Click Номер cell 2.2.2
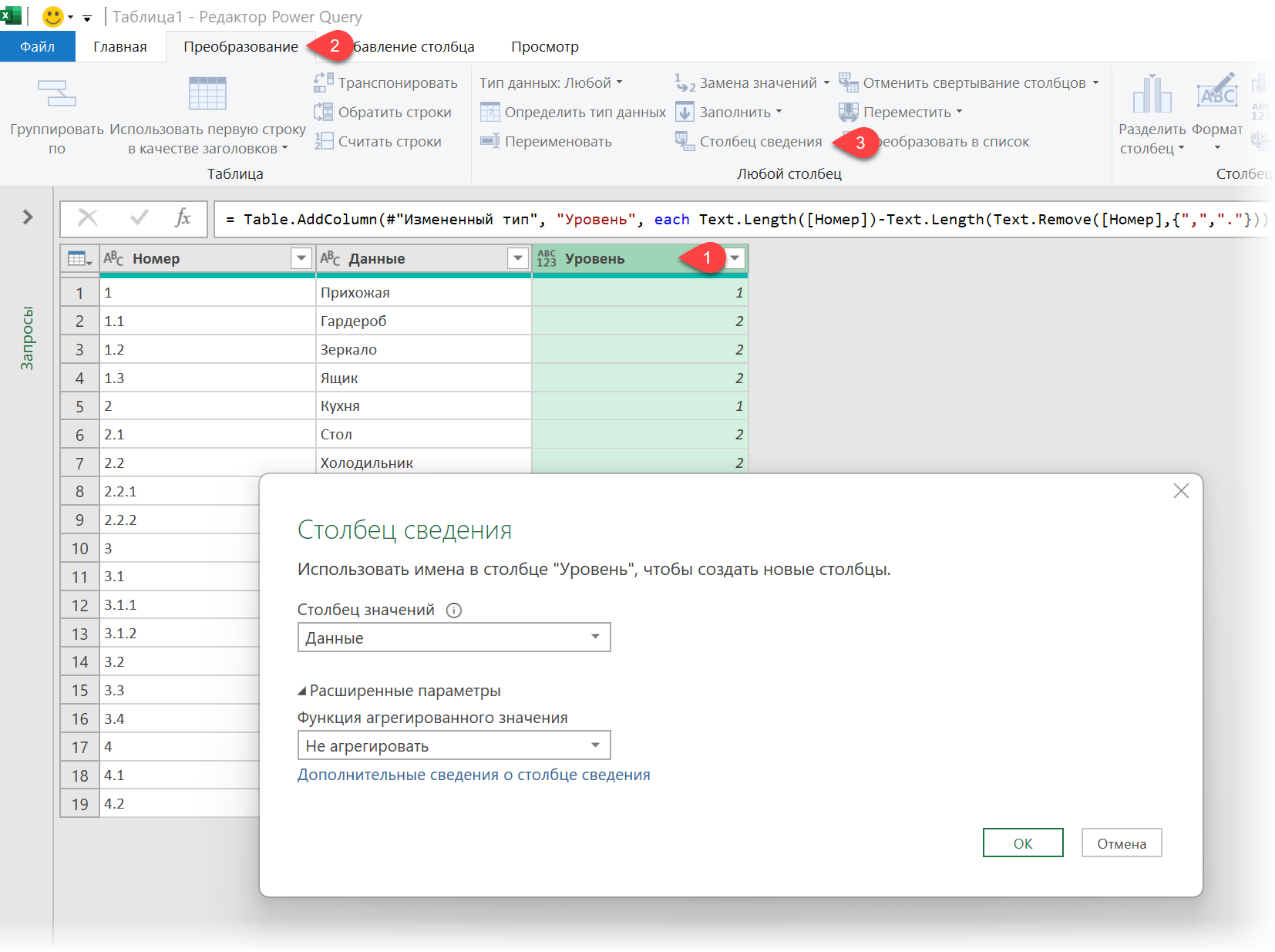This screenshot has width=1275, height=952. tap(179, 520)
